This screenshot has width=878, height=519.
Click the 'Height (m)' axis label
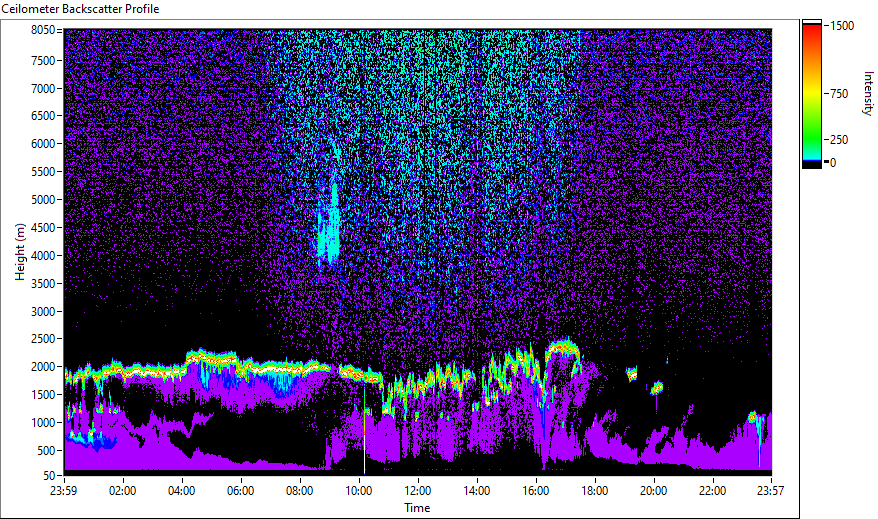pyautogui.click(x=20, y=252)
